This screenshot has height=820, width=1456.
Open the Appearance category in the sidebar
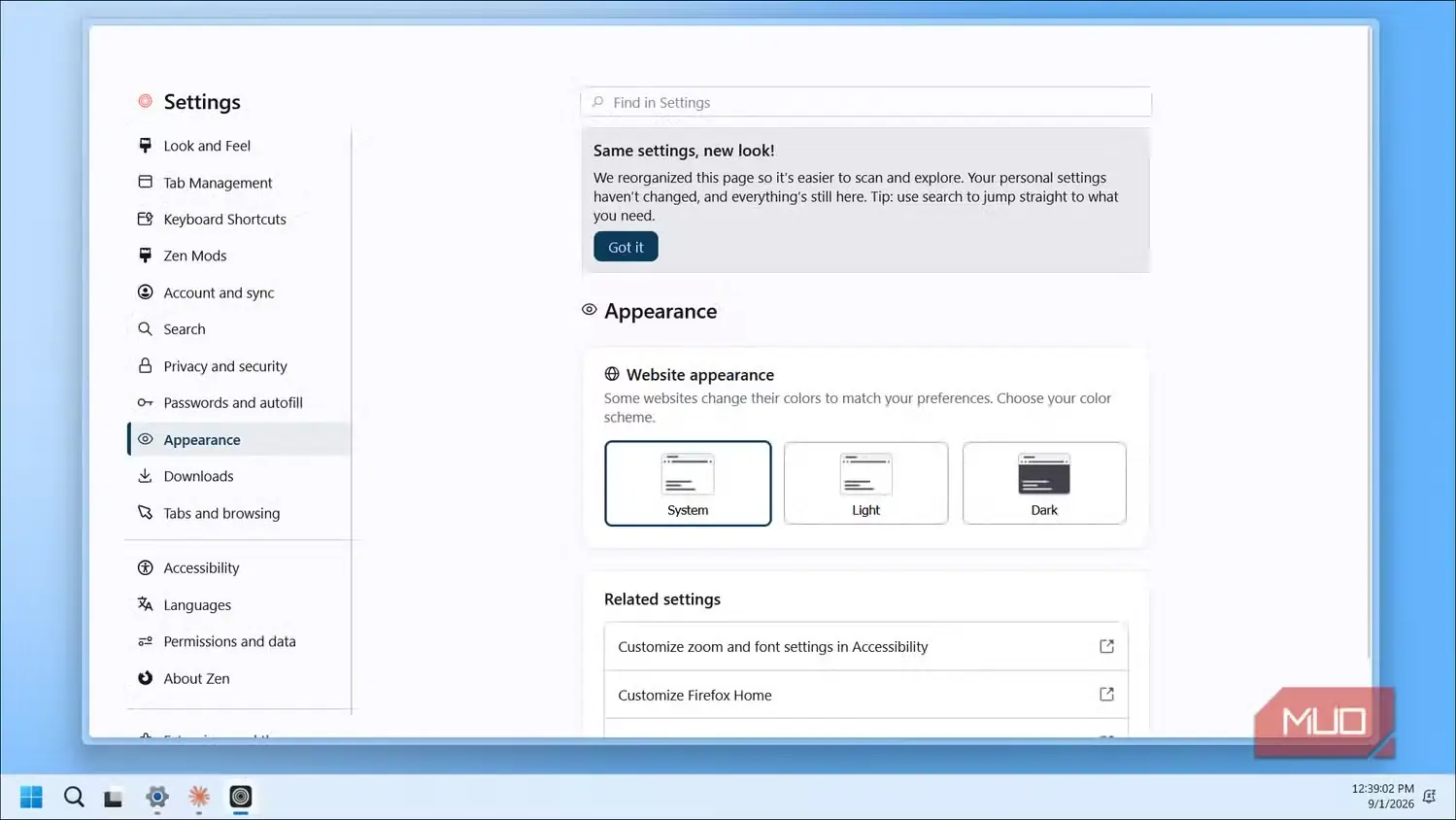(239, 439)
